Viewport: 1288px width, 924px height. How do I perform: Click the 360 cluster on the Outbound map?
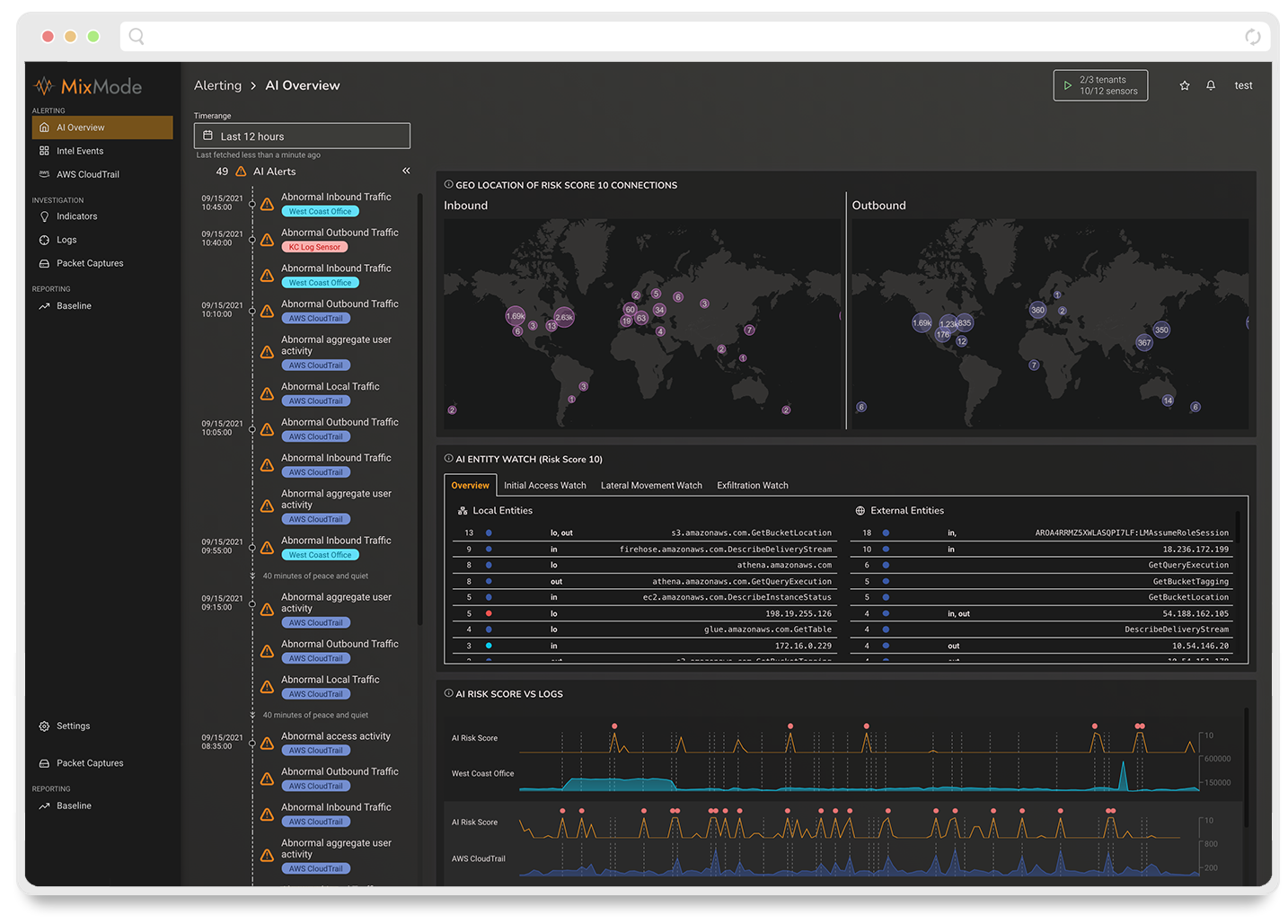[x=1037, y=310]
